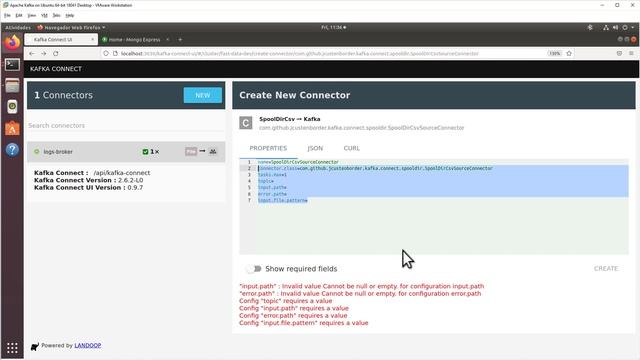
Task: Click the logs-broker topology icon
Action: pos(213,151)
